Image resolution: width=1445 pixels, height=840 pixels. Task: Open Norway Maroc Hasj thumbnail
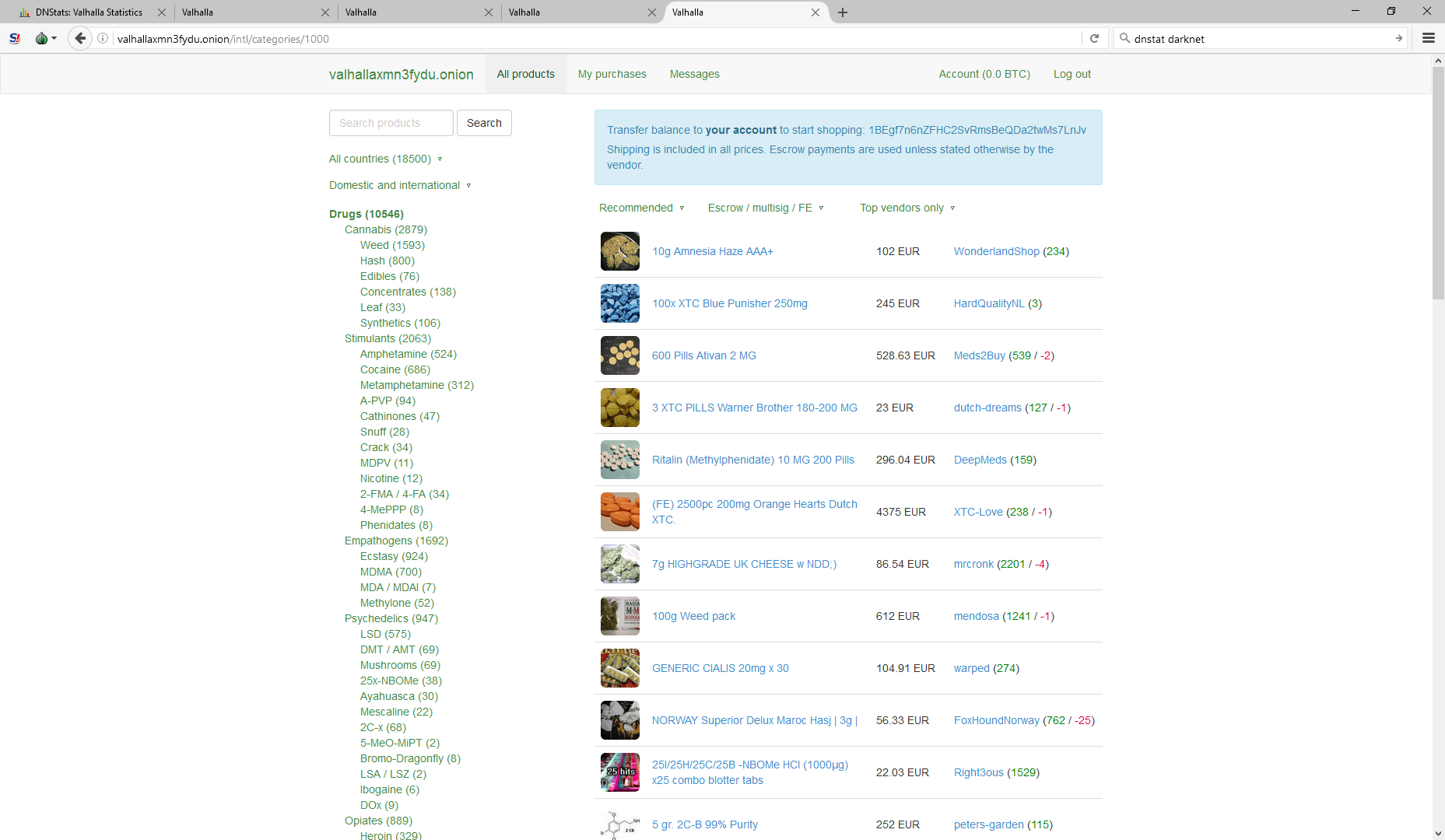point(620,720)
